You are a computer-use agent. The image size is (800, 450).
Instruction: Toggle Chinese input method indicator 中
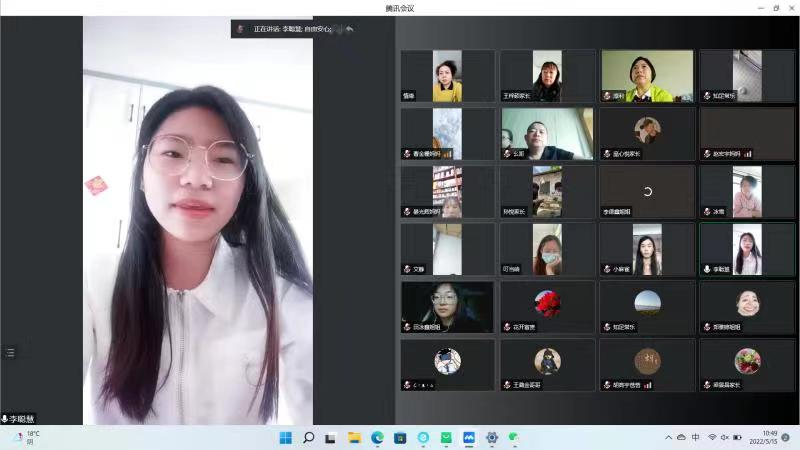pos(696,438)
